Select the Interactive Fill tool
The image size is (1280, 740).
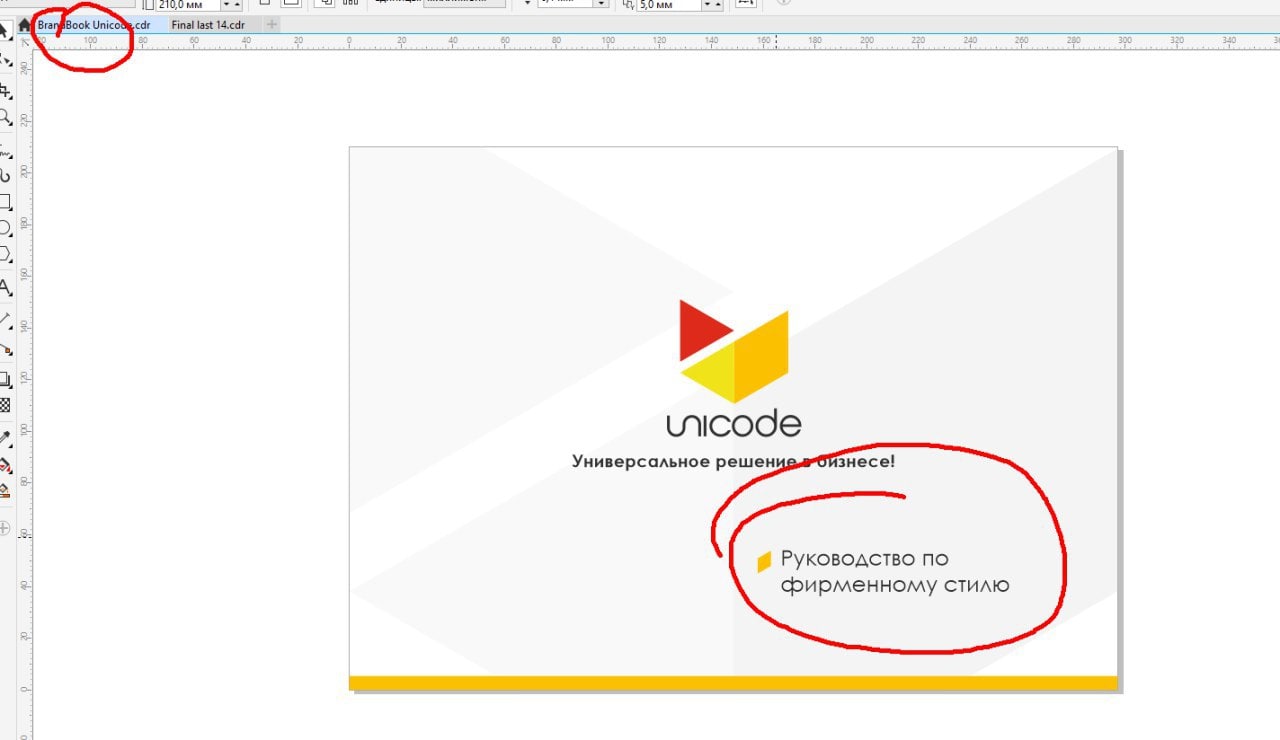5,465
